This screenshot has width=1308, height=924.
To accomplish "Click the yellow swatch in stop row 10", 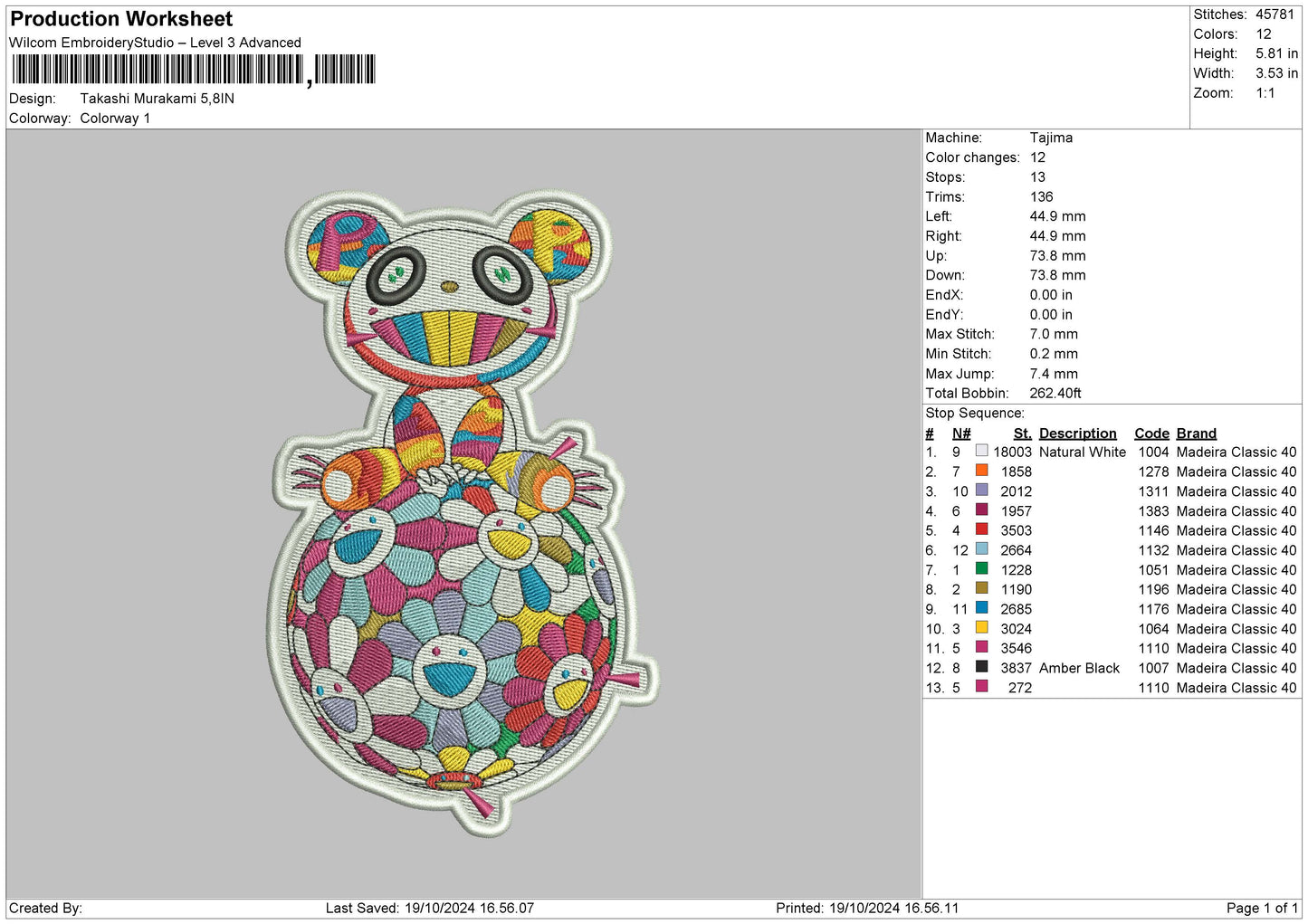I will pos(981,628).
